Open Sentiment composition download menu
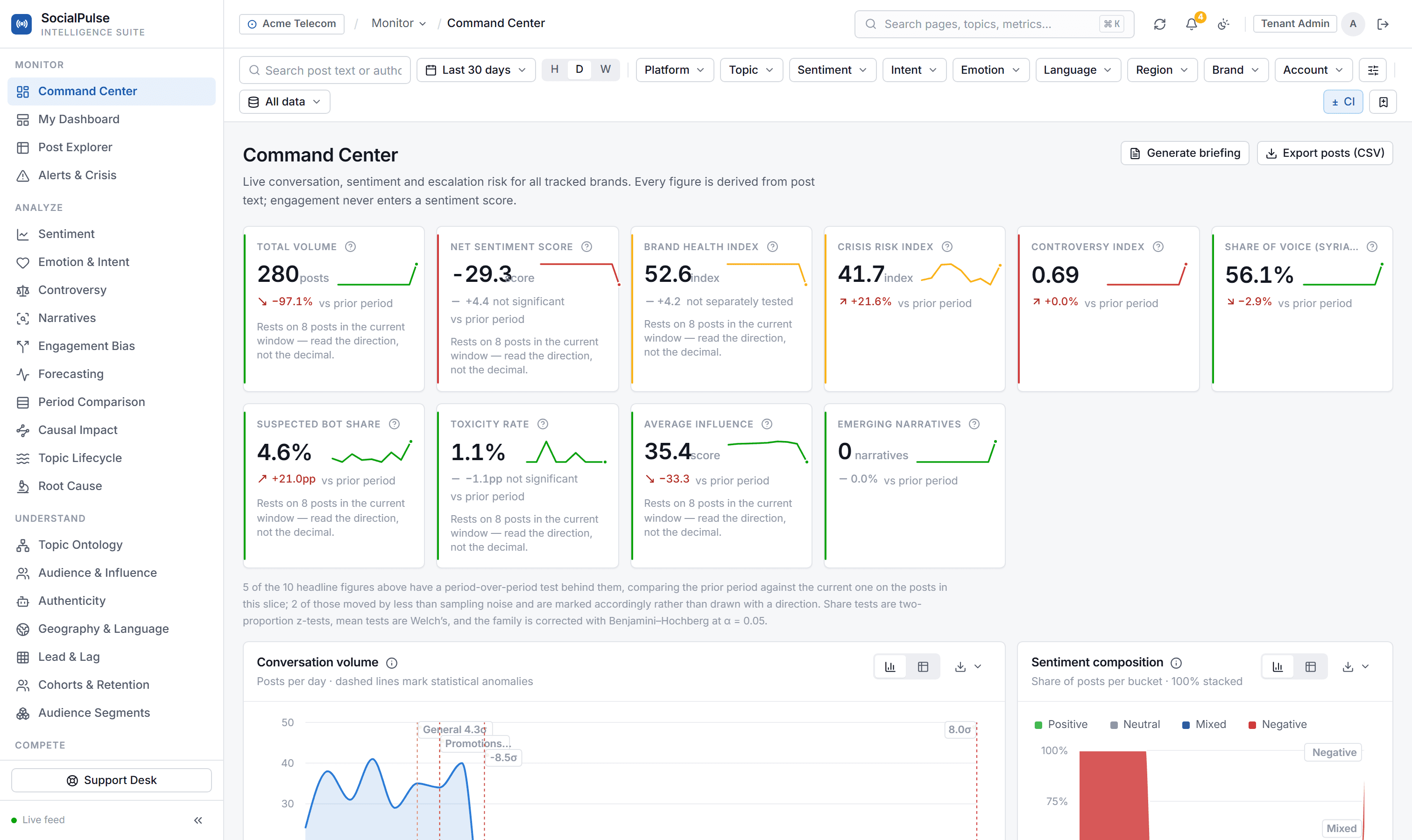This screenshot has height=840, width=1412. [x=1356, y=667]
